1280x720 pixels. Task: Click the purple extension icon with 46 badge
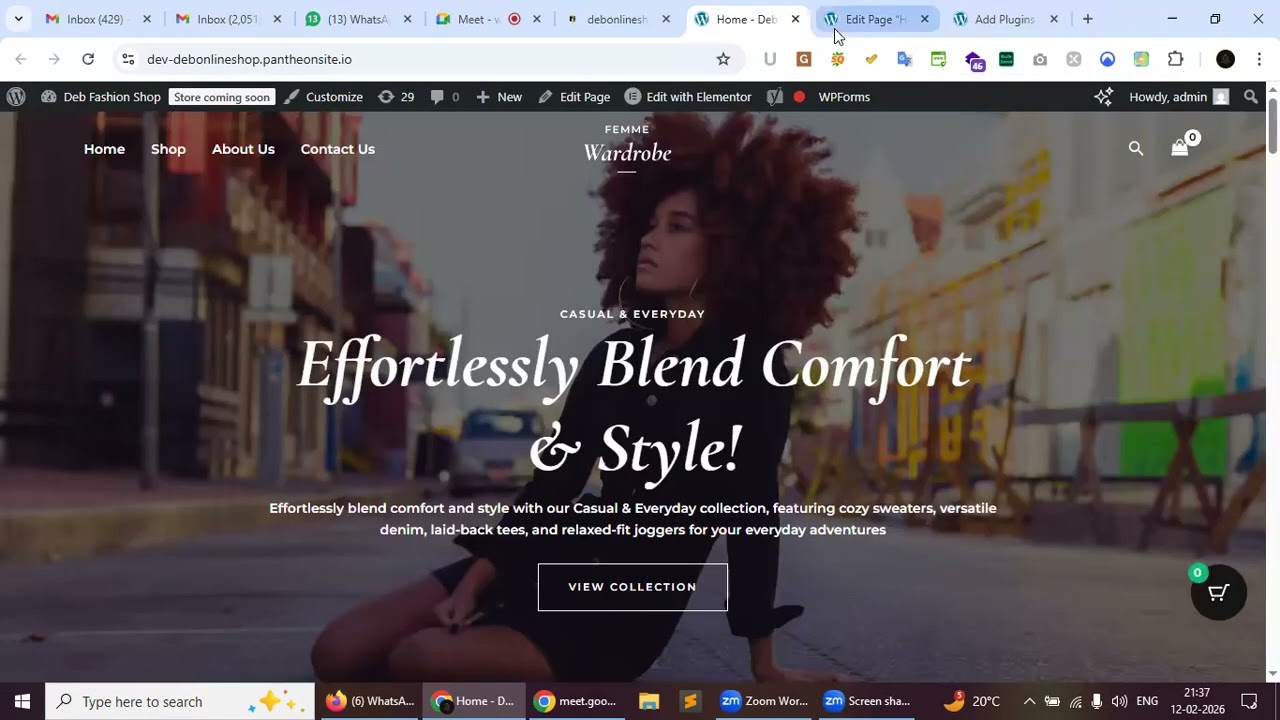tap(974, 60)
